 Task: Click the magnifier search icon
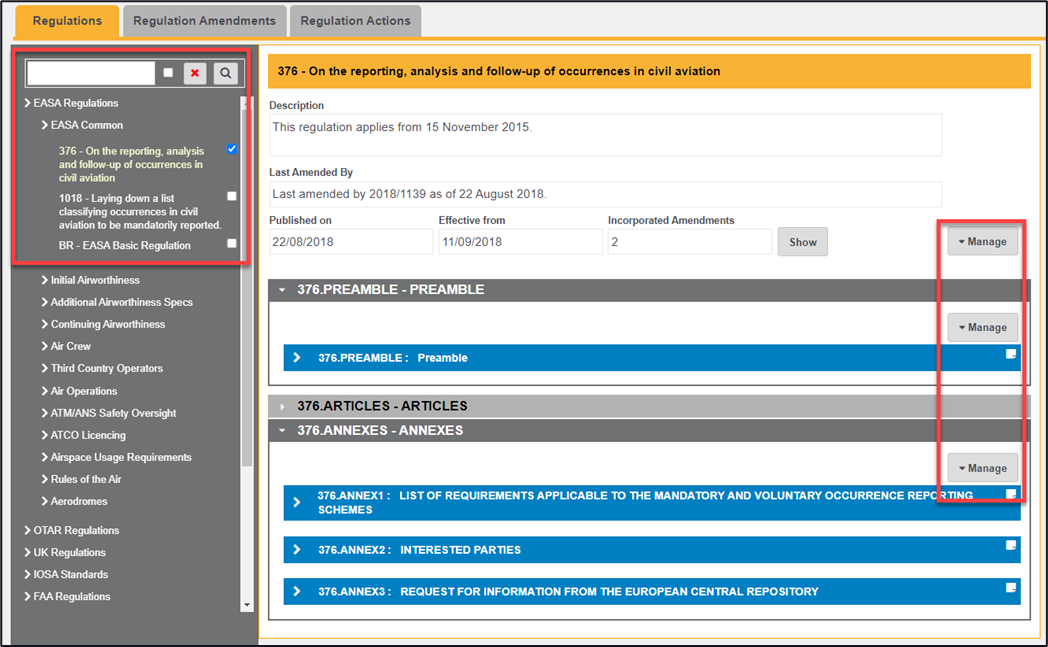(226, 73)
